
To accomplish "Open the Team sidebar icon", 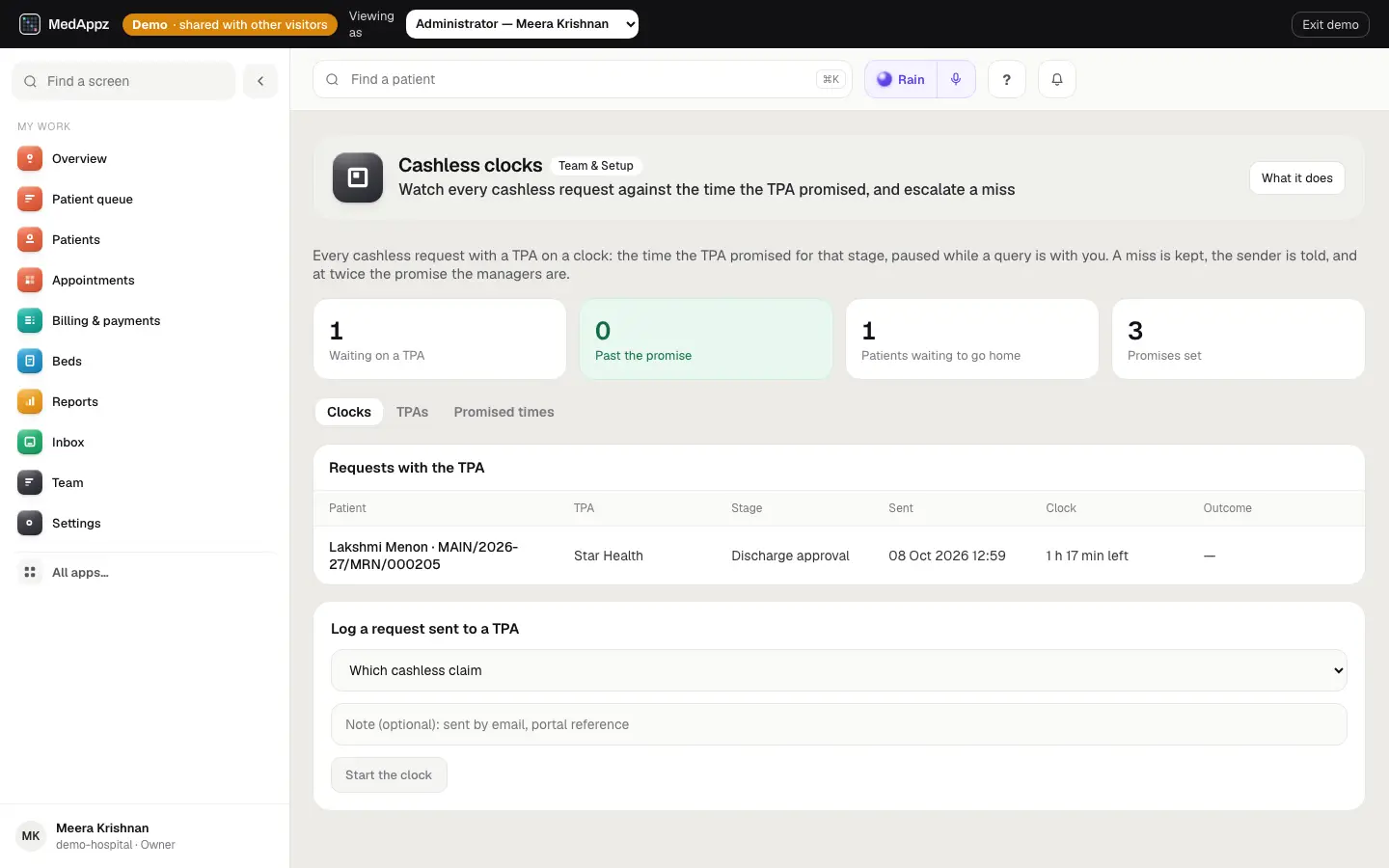I will point(30,482).
